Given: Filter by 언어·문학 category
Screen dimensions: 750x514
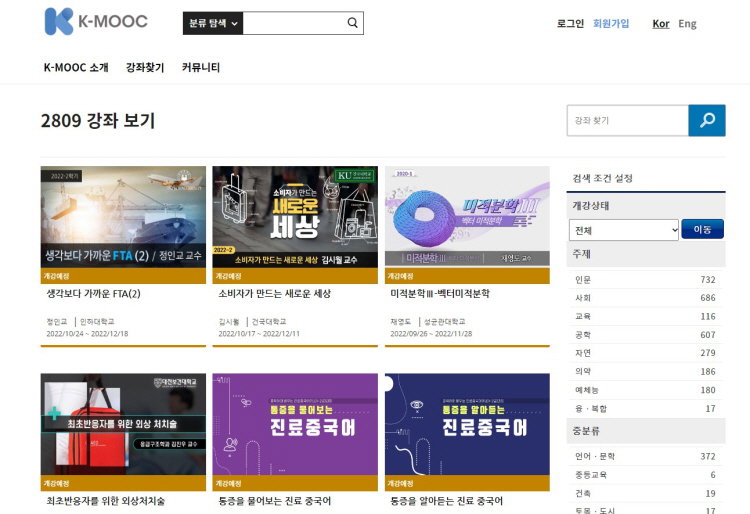Looking at the screenshot, I should coord(645,457).
